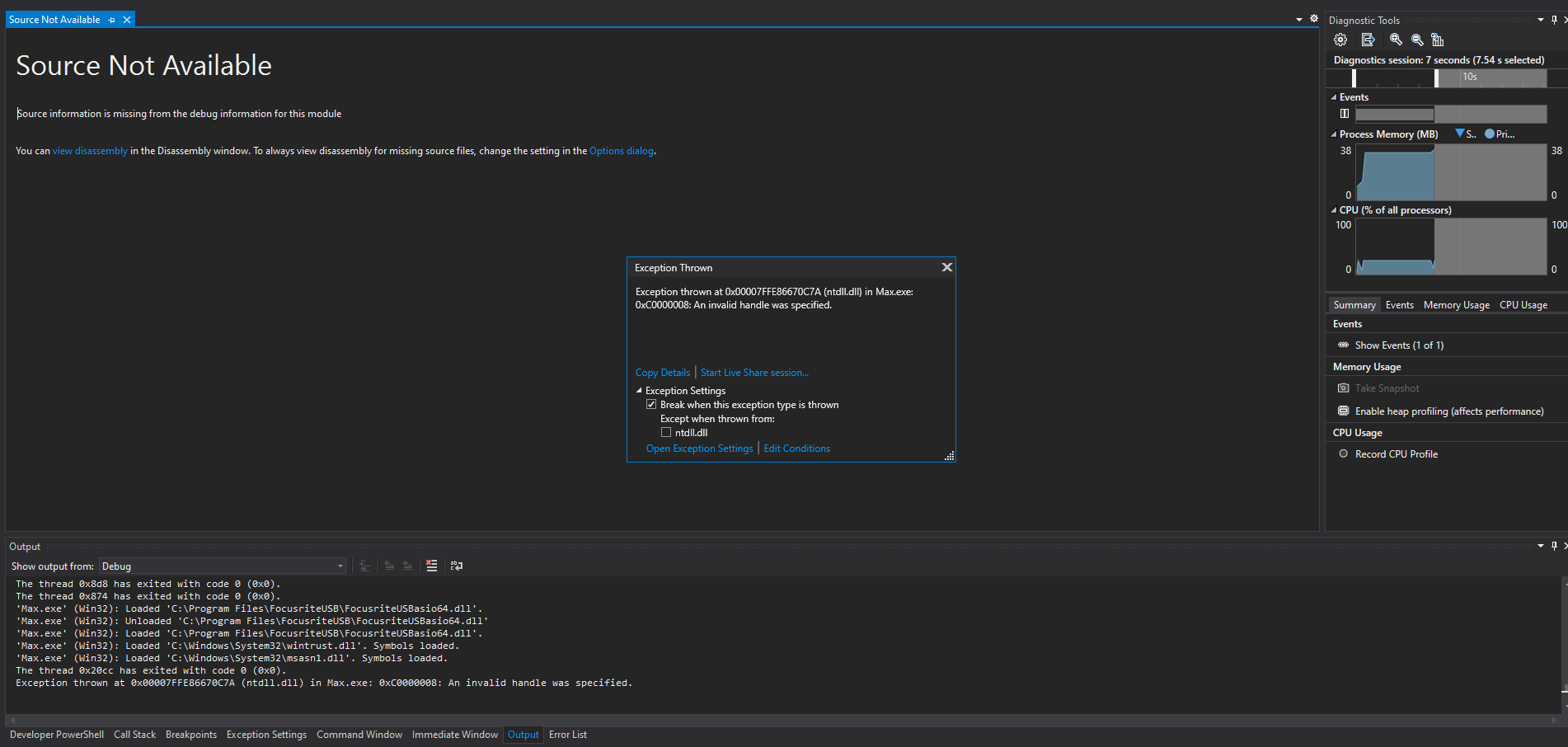Switch to the Events tab in Diagnostic Tools

pos(1399,305)
